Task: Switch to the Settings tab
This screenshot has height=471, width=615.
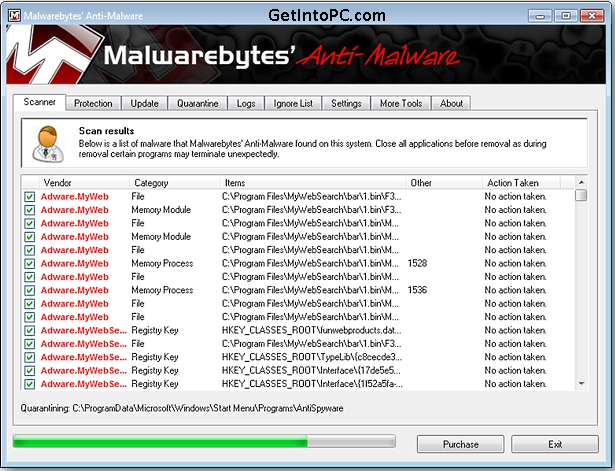Action: pyautogui.click(x=346, y=104)
